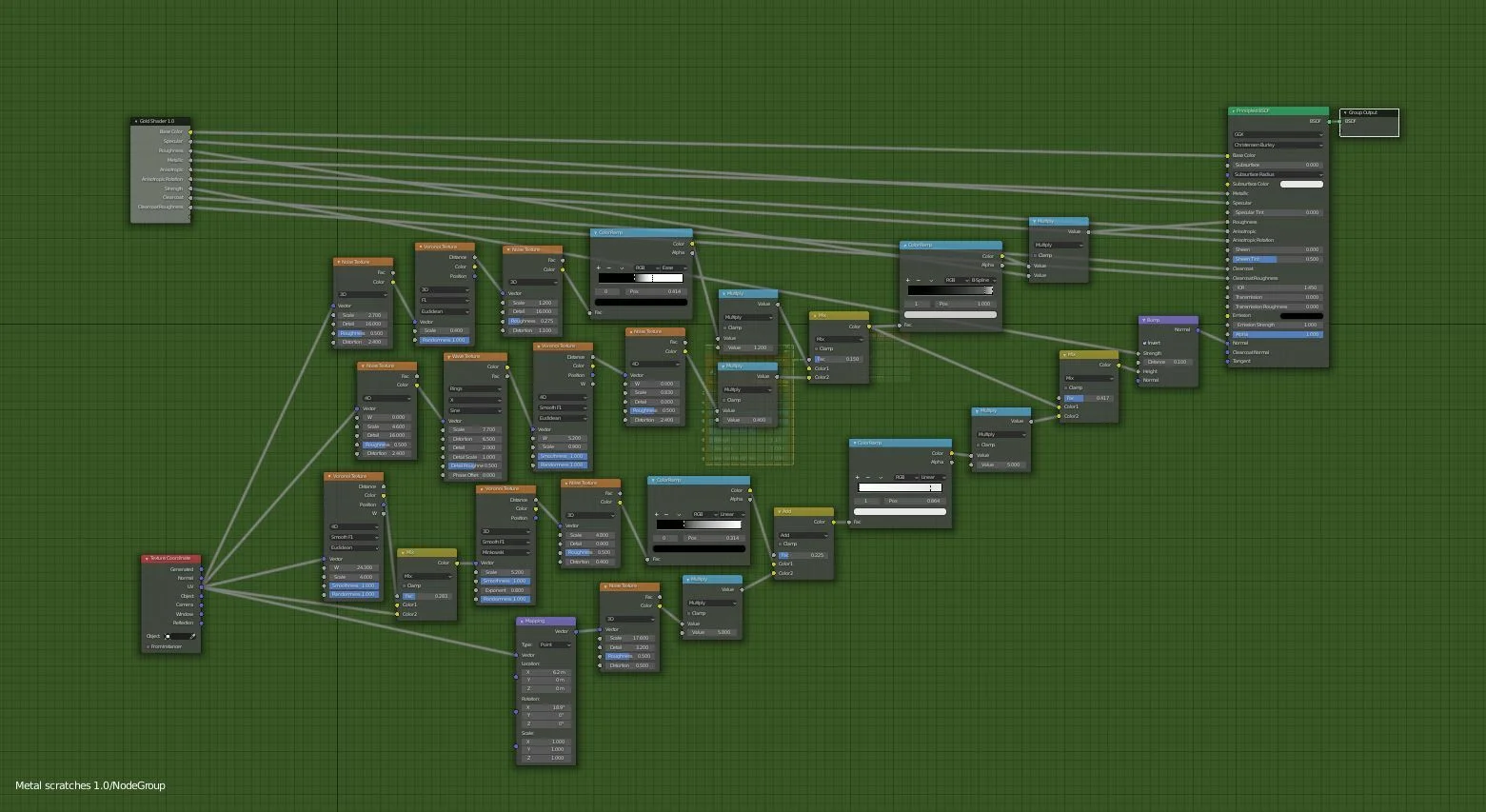Click the eyedropper on Texture Coordinate Object field

pos(192,636)
